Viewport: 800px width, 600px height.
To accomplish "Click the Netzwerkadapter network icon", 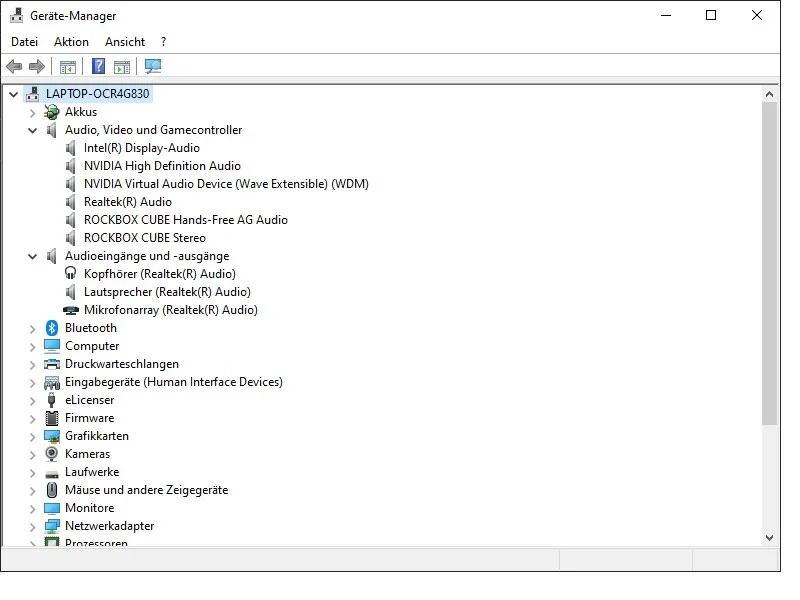I will pyautogui.click(x=52, y=526).
